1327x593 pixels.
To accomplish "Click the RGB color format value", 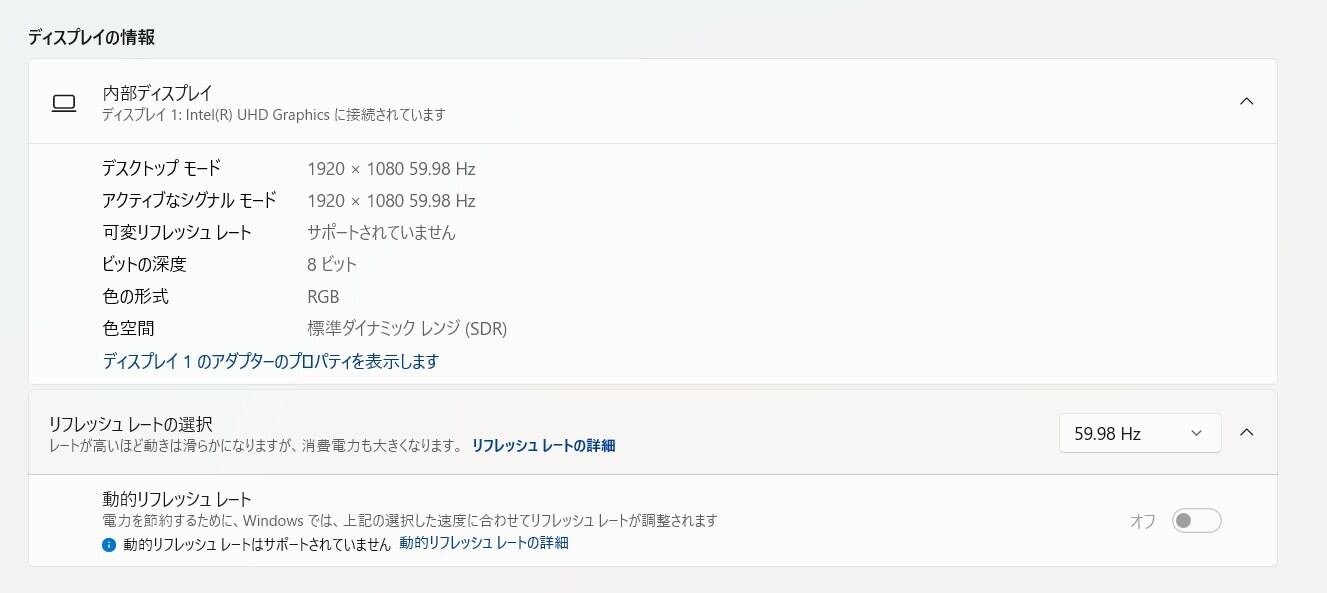I will pyautogui.click(x=323, y=296).
